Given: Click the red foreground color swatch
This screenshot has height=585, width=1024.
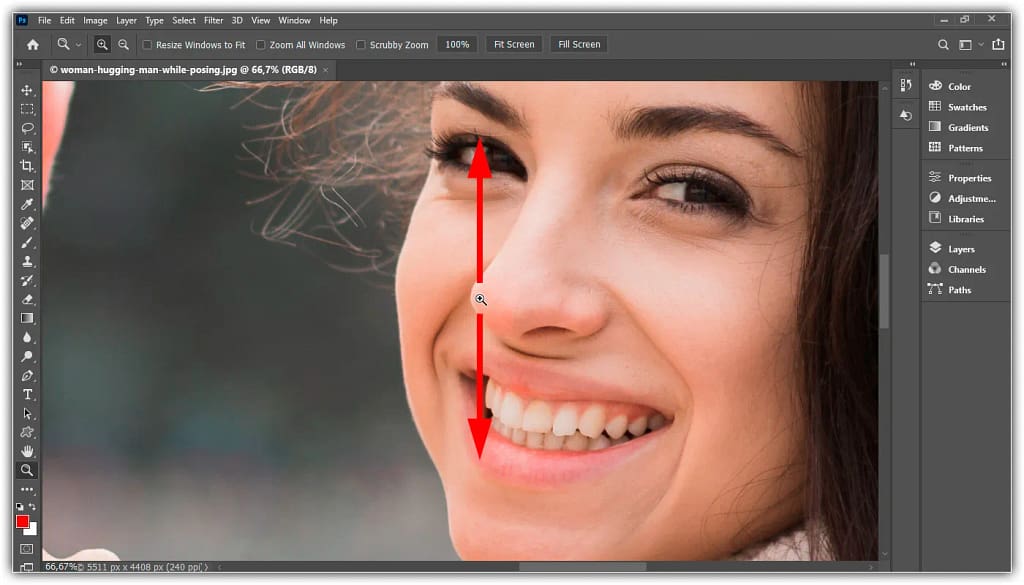Looking at the screenshot, I should (22, 521).
